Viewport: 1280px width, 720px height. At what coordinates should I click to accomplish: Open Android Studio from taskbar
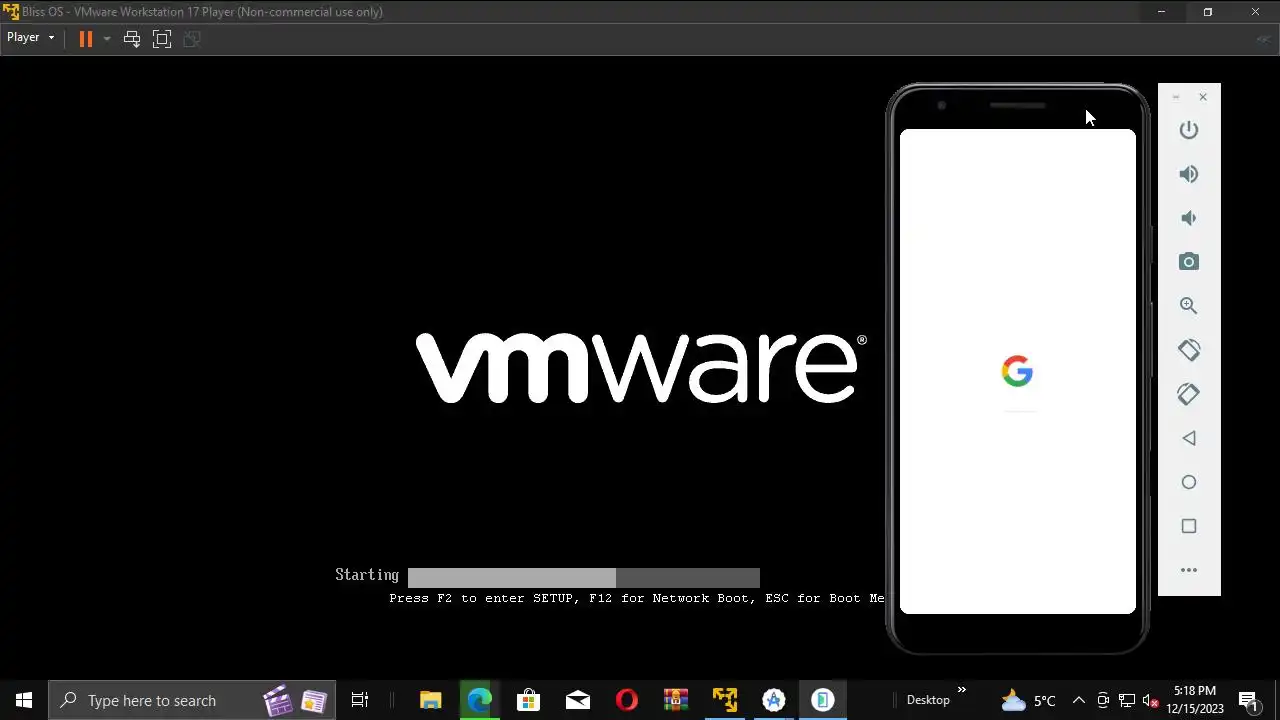[773, 700]
